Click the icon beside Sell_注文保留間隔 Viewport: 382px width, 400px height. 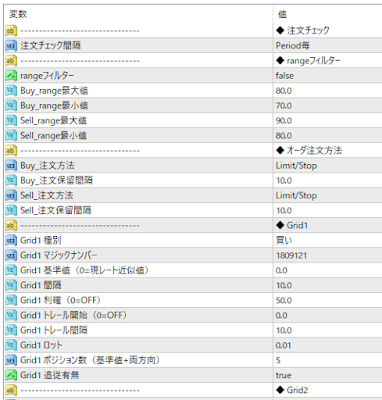coord(11,210)
